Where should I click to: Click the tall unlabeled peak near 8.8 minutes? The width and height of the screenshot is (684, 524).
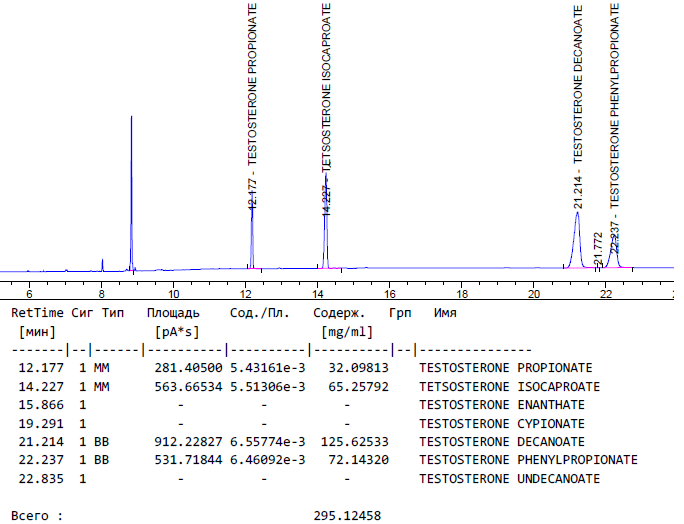[x=131, y=190]
